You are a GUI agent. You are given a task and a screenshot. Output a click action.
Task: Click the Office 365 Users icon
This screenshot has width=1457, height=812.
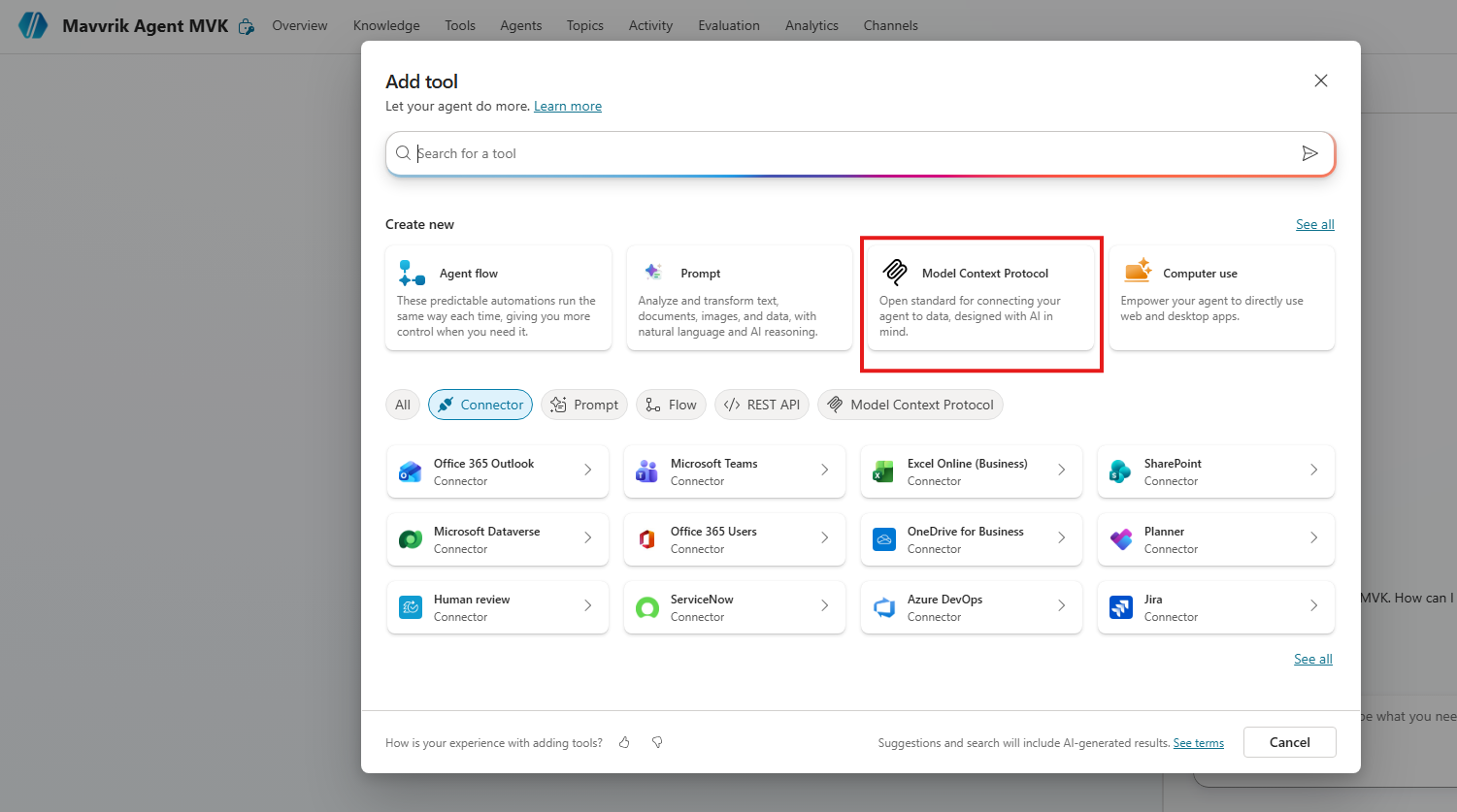coord(646,540)
